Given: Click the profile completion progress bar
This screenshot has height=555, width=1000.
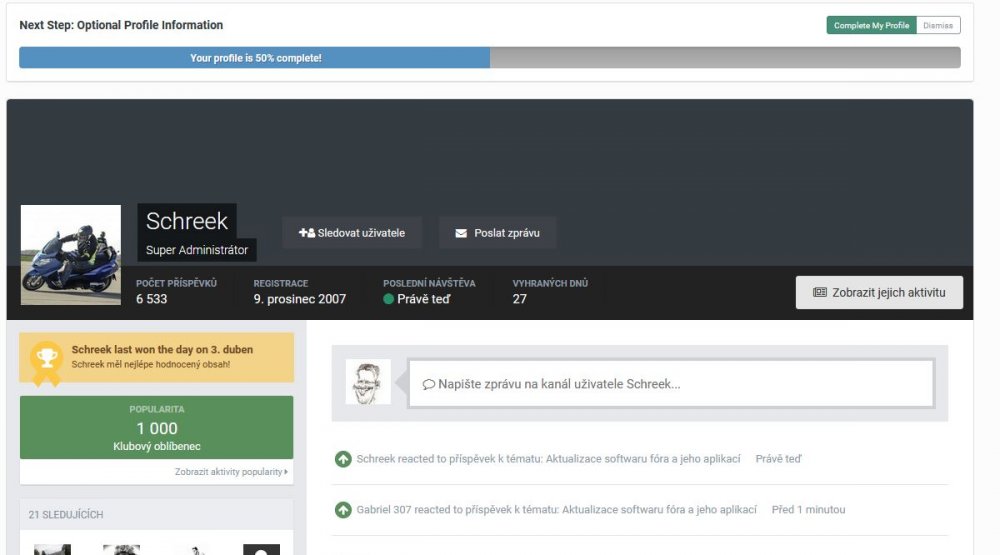Looking at the screenshot, I should click(x=490, y=57).
